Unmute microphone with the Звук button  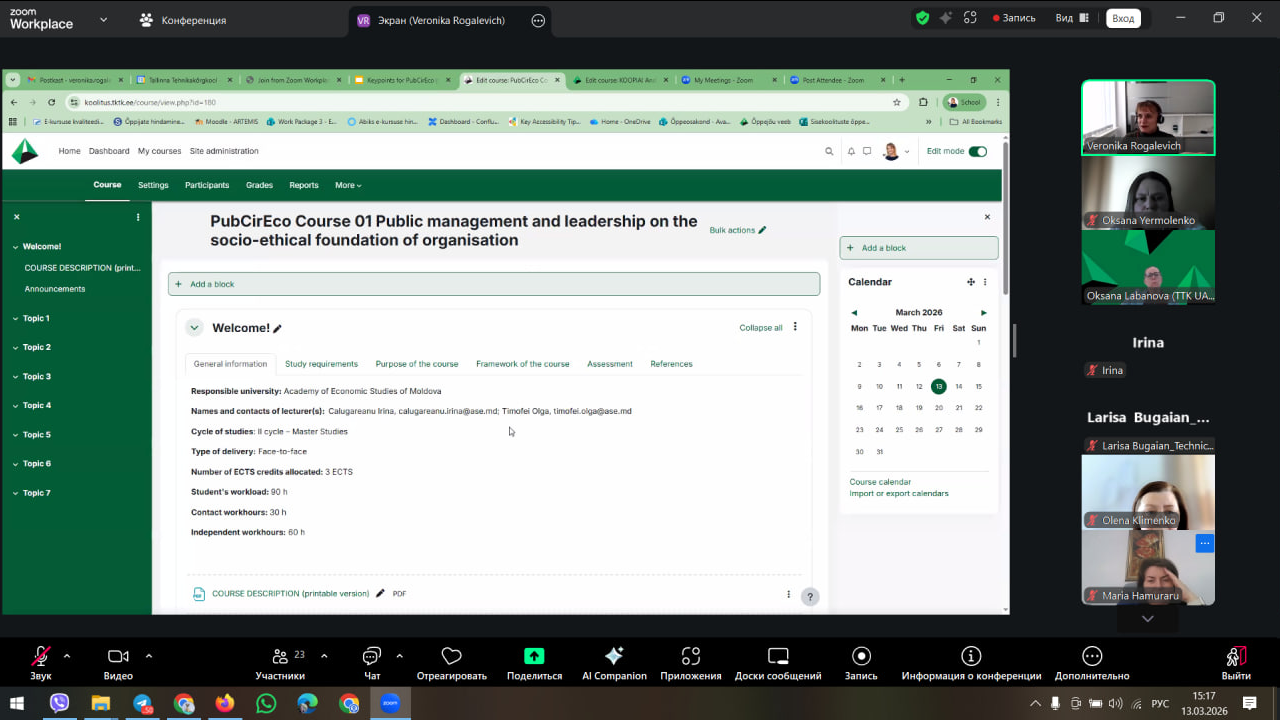(x=40, y=657)
